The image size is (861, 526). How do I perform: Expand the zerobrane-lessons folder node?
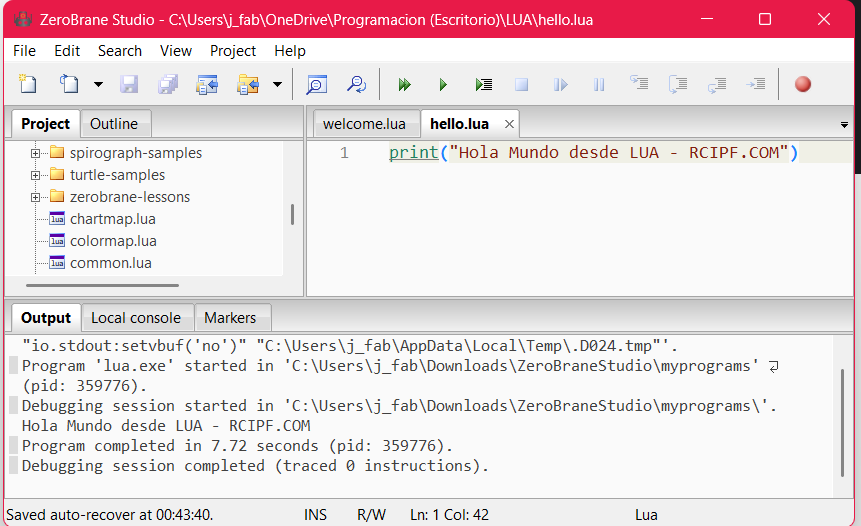[x=36, y=197]
